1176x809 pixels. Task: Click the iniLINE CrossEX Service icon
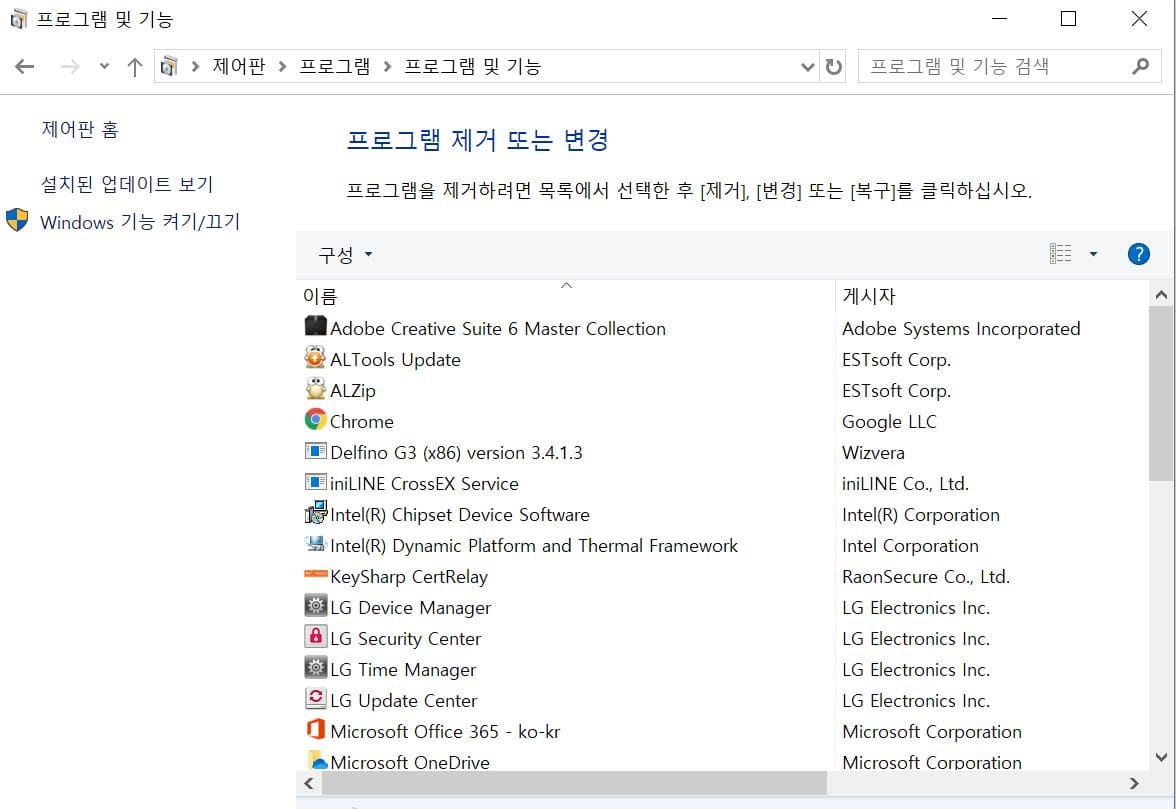point(316,481)
